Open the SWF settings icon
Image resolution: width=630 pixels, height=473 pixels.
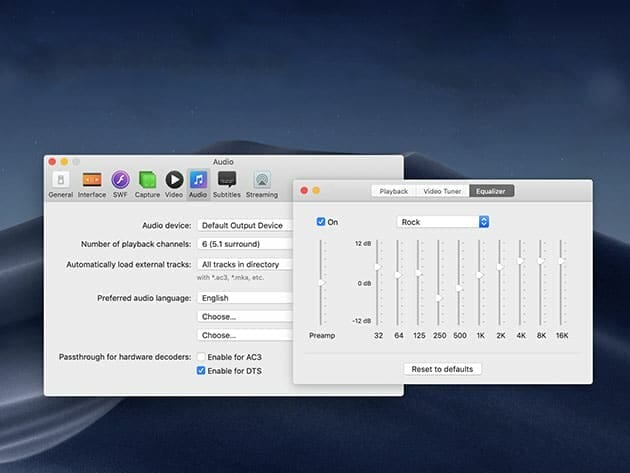pos(120,183)
